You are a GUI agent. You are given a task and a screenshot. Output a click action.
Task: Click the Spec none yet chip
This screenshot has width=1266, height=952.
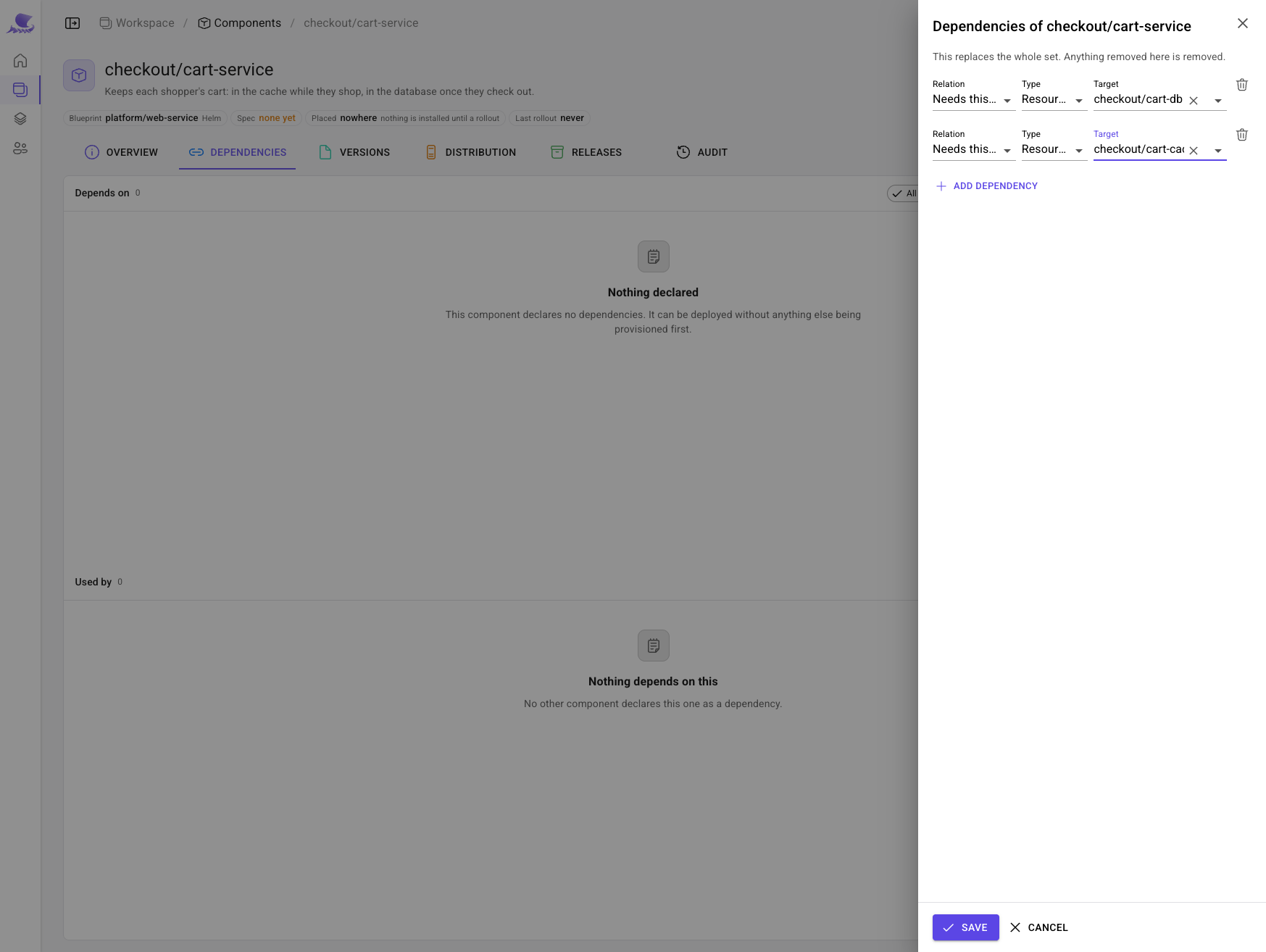coord(266,118)
